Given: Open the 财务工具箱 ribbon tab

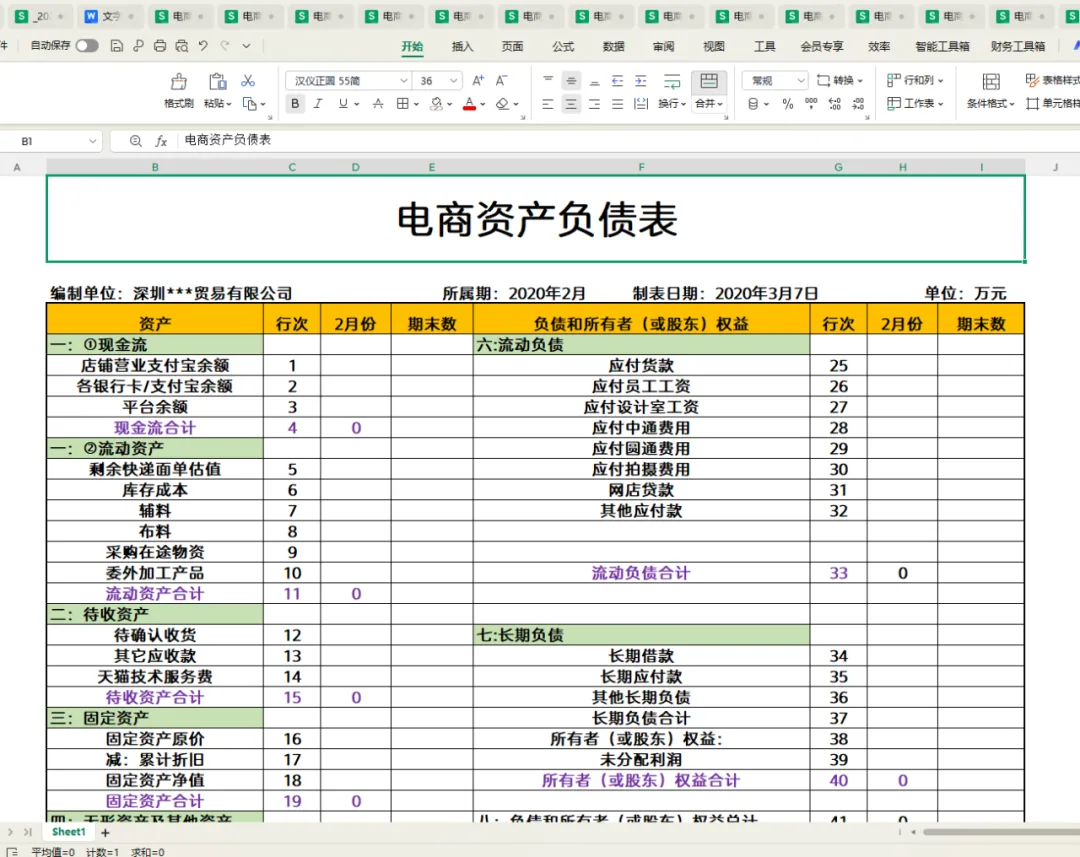Looking at the screenshot, I should click(1018, 46).
